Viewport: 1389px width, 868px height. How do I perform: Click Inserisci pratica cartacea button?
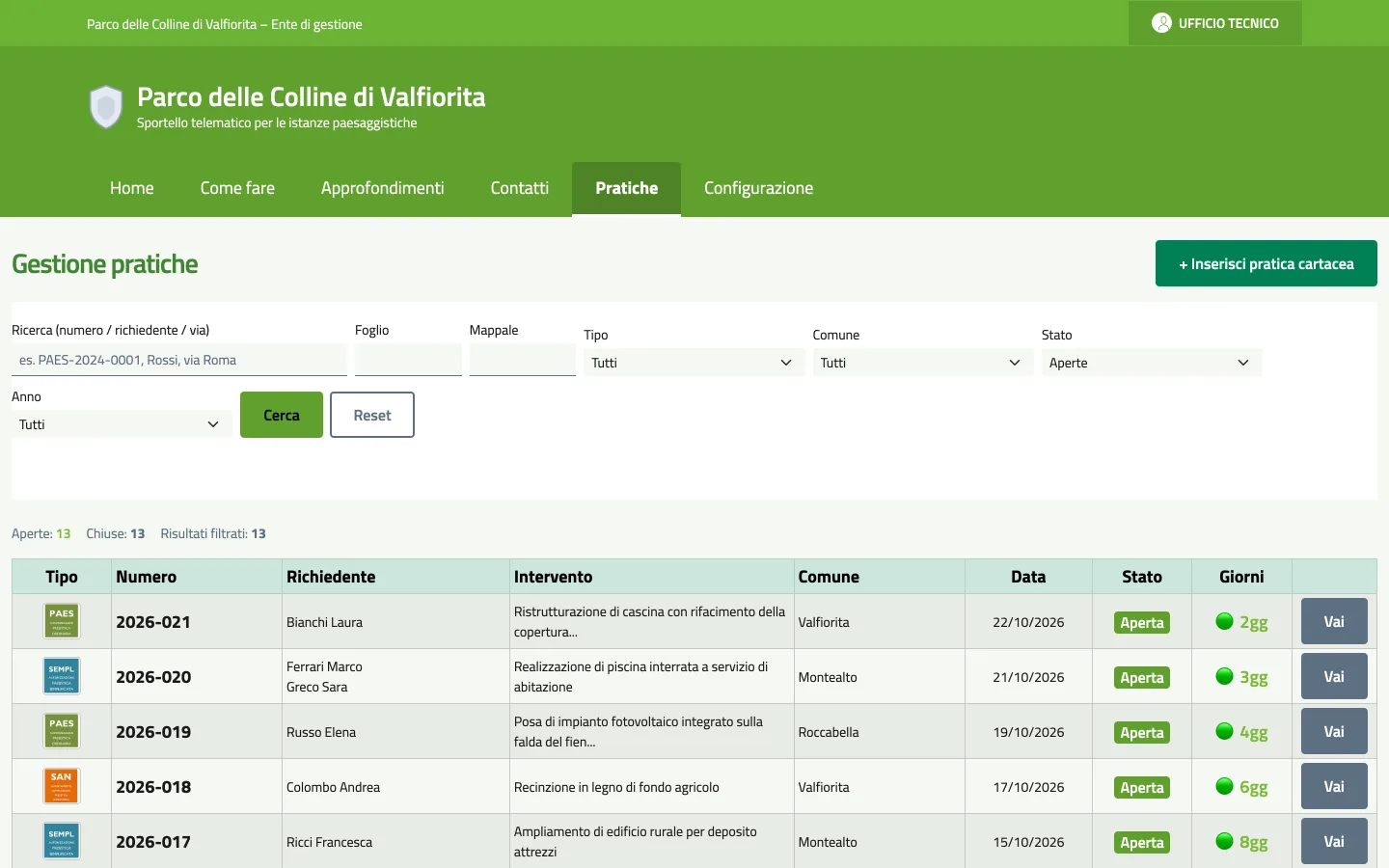point(1266,263)
